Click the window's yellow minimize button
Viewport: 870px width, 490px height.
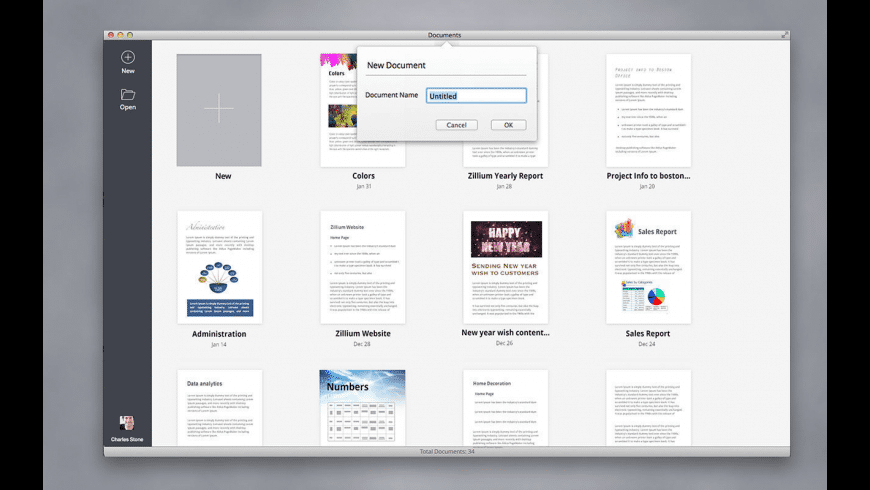coord(120,35)
